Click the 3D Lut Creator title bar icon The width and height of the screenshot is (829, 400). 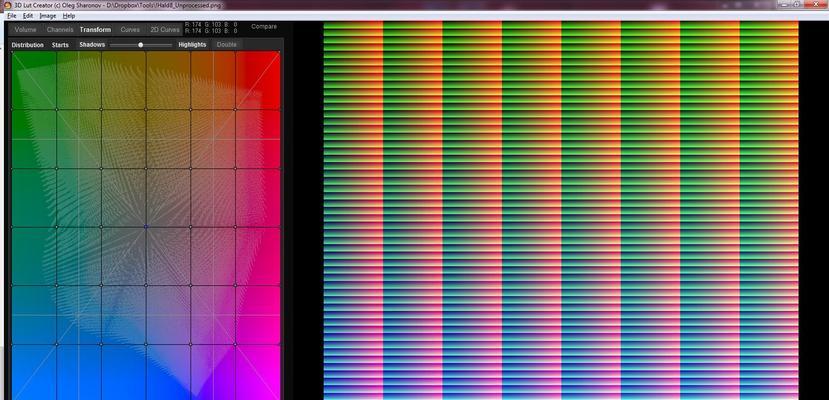coord(7,5)
